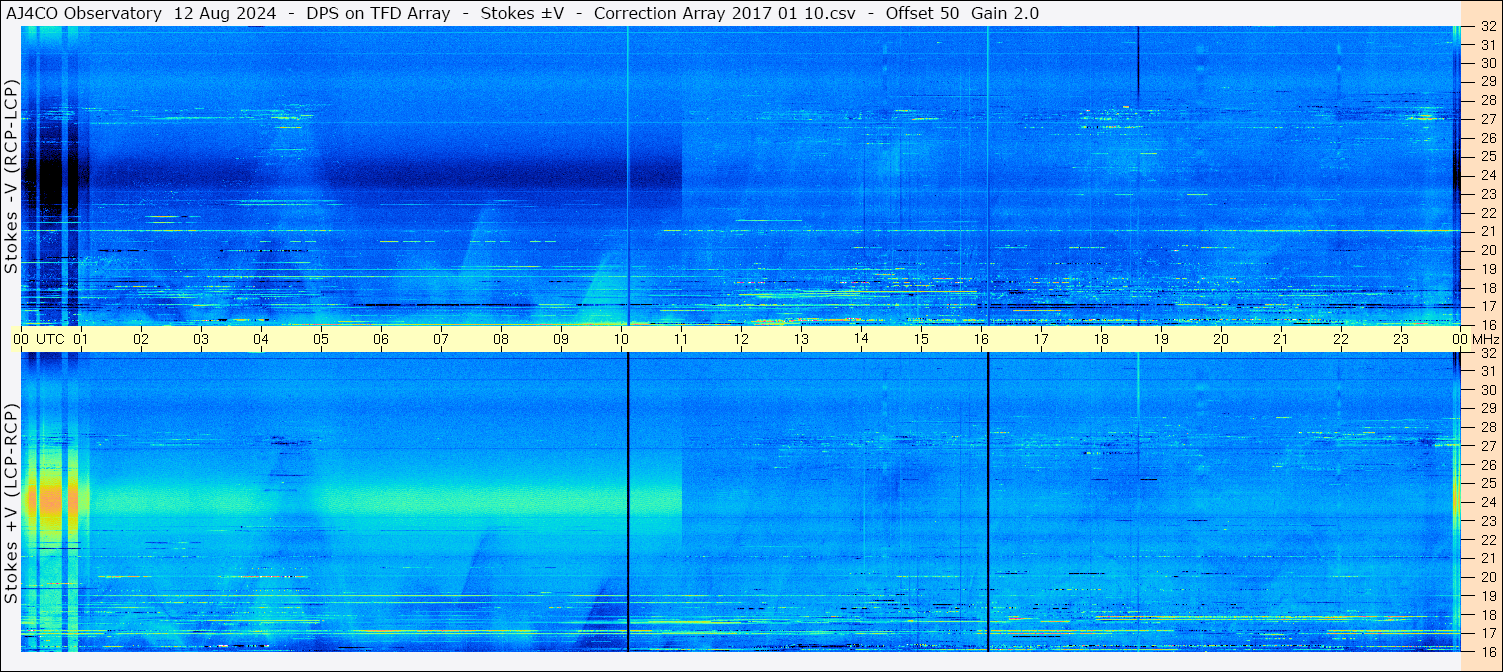The height and width of the screenshot is (672, 1503).
Task: Click 21 MHz label on Stokes +V panel
Action: [1487, 559]
